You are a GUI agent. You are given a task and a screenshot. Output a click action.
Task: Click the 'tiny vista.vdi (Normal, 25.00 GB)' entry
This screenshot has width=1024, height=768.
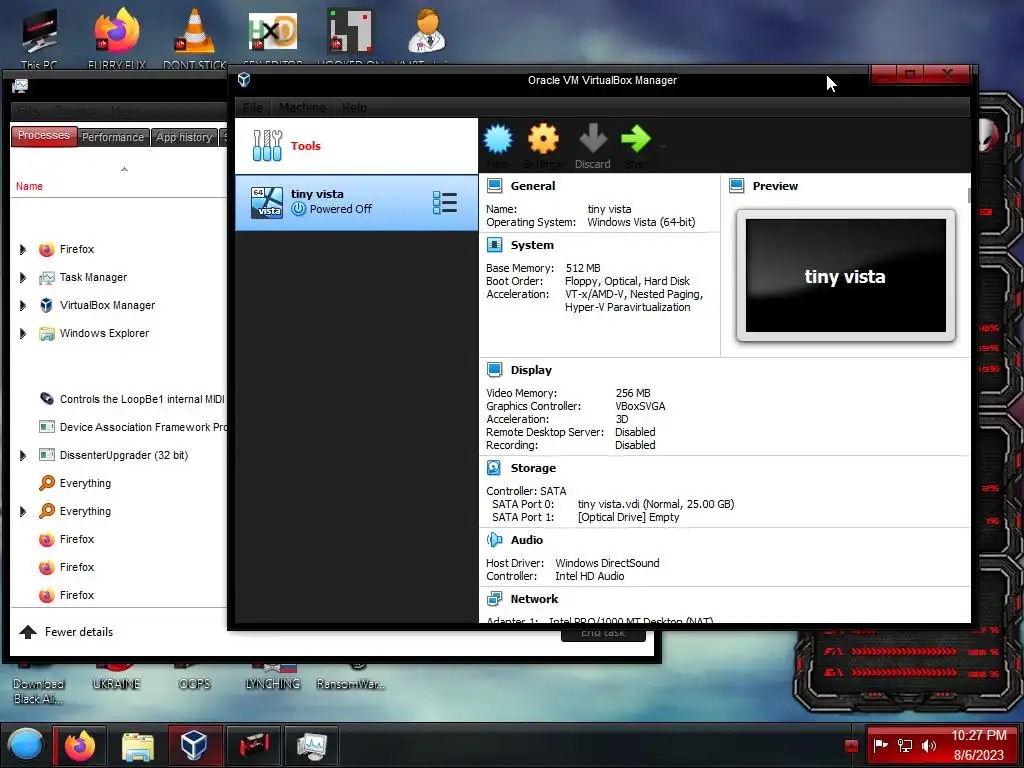[656, 504]
